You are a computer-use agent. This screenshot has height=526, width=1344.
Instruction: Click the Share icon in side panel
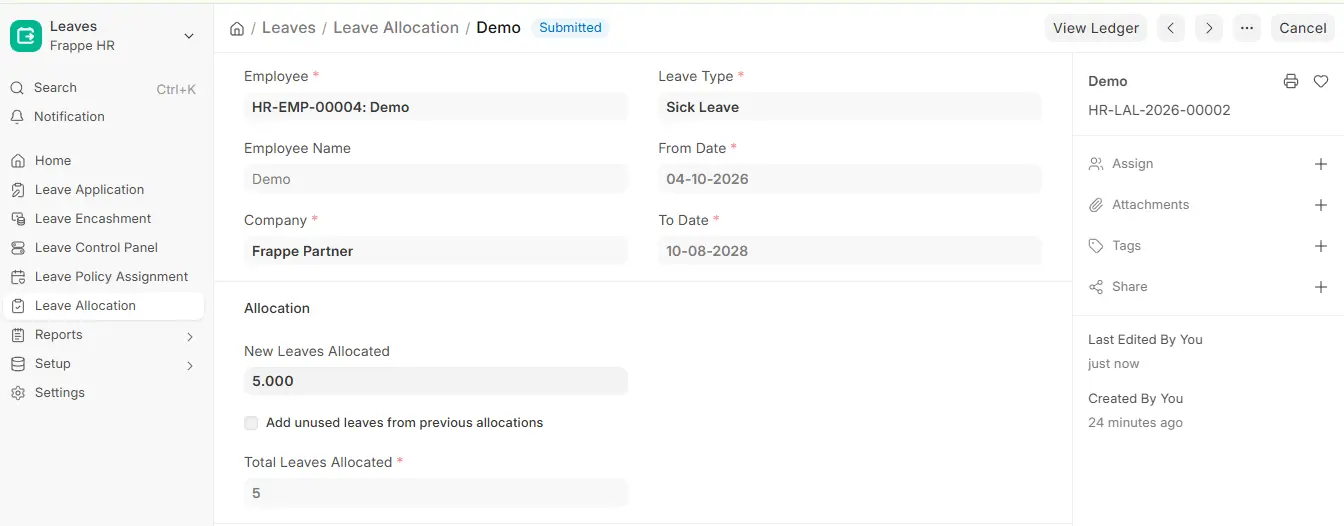(1096, 287)
